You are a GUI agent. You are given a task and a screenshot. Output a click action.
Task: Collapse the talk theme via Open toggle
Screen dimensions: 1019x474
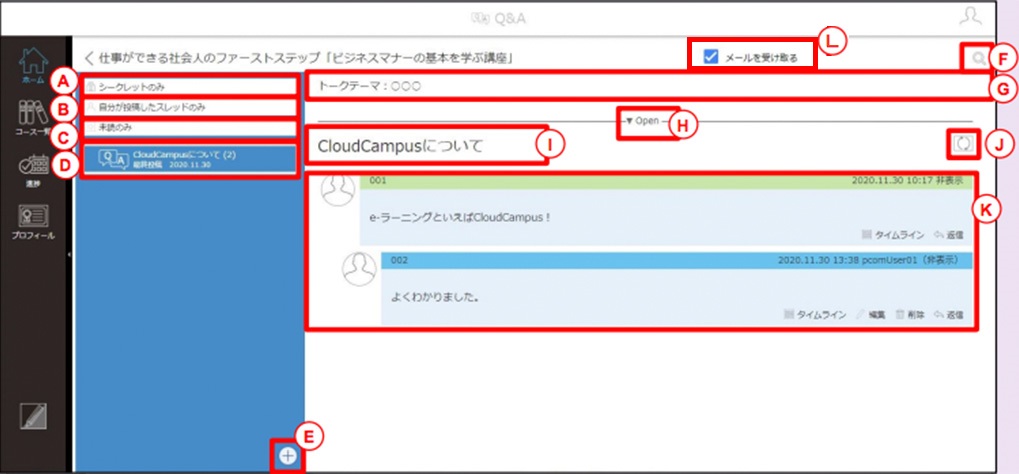647,120
